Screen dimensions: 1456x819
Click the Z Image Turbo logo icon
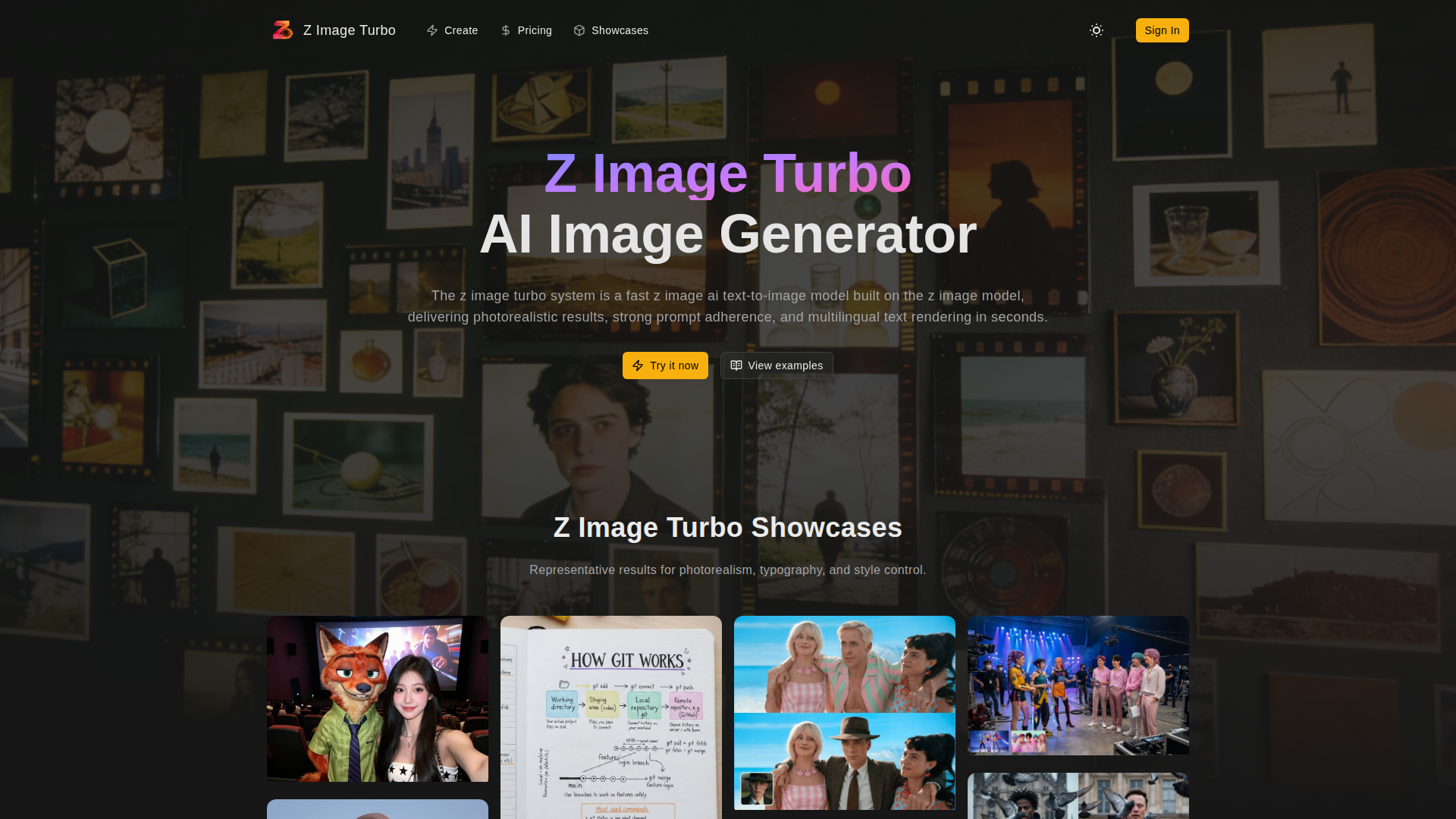pos(282,30)
